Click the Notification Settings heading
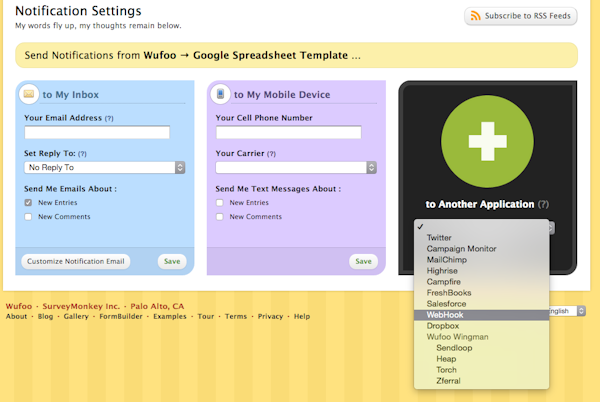This screenshot has width=600, height=402. tap(78, 11)
